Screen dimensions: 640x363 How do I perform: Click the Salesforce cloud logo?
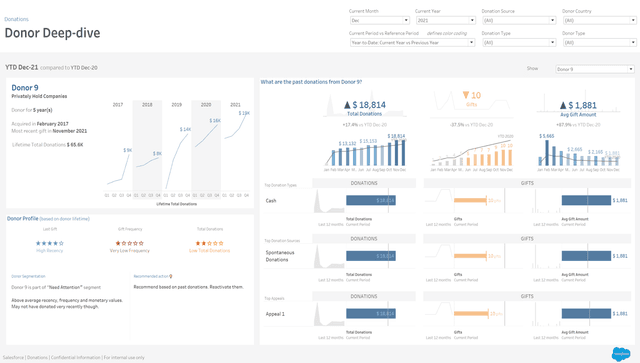pyautogui.click(x=621, y=354)
